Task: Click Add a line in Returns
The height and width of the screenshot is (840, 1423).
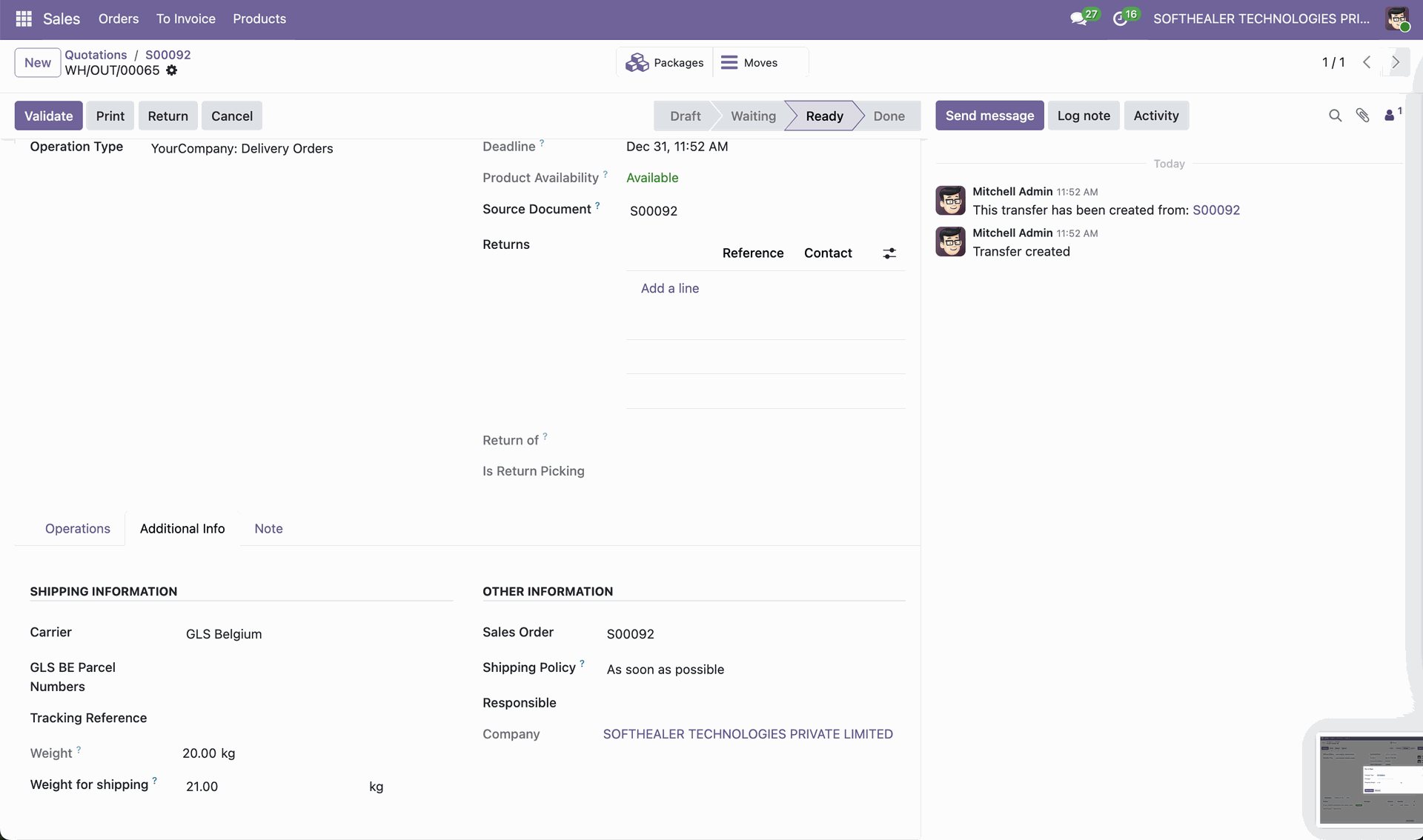Action: pyautogui.click(x=669, y=288)
